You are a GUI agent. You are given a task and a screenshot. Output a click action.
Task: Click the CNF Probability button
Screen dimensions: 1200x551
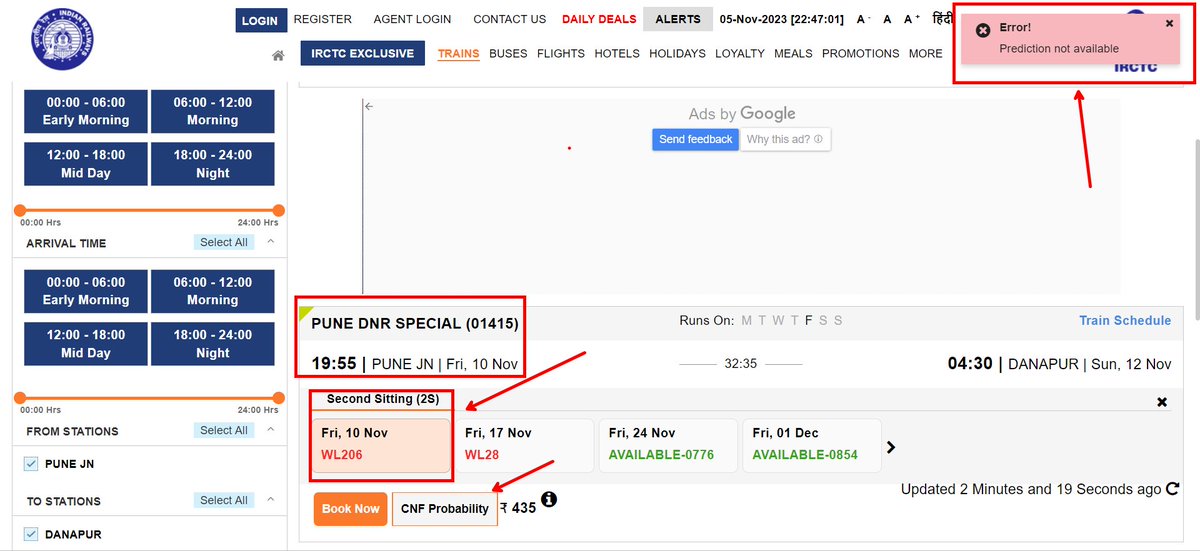click(445, 509)
